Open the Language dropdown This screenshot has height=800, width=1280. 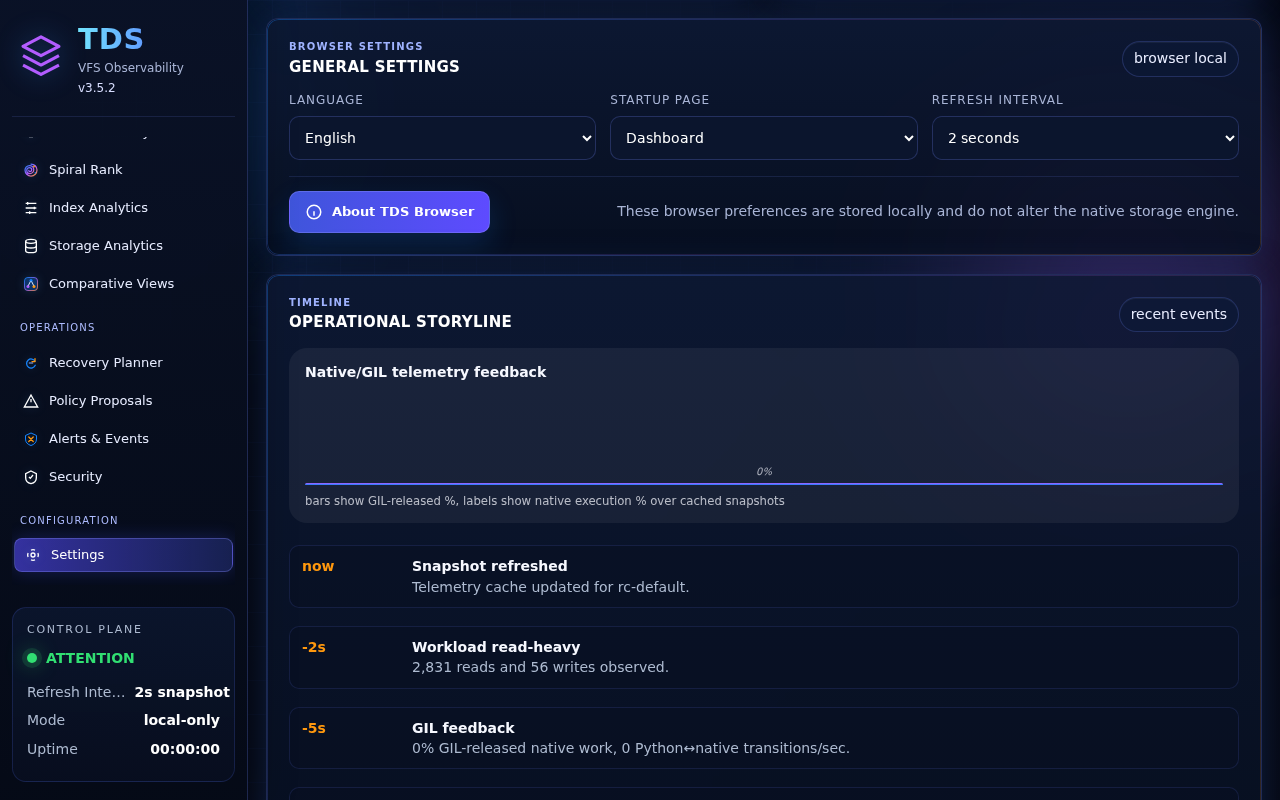pos(442,138)
